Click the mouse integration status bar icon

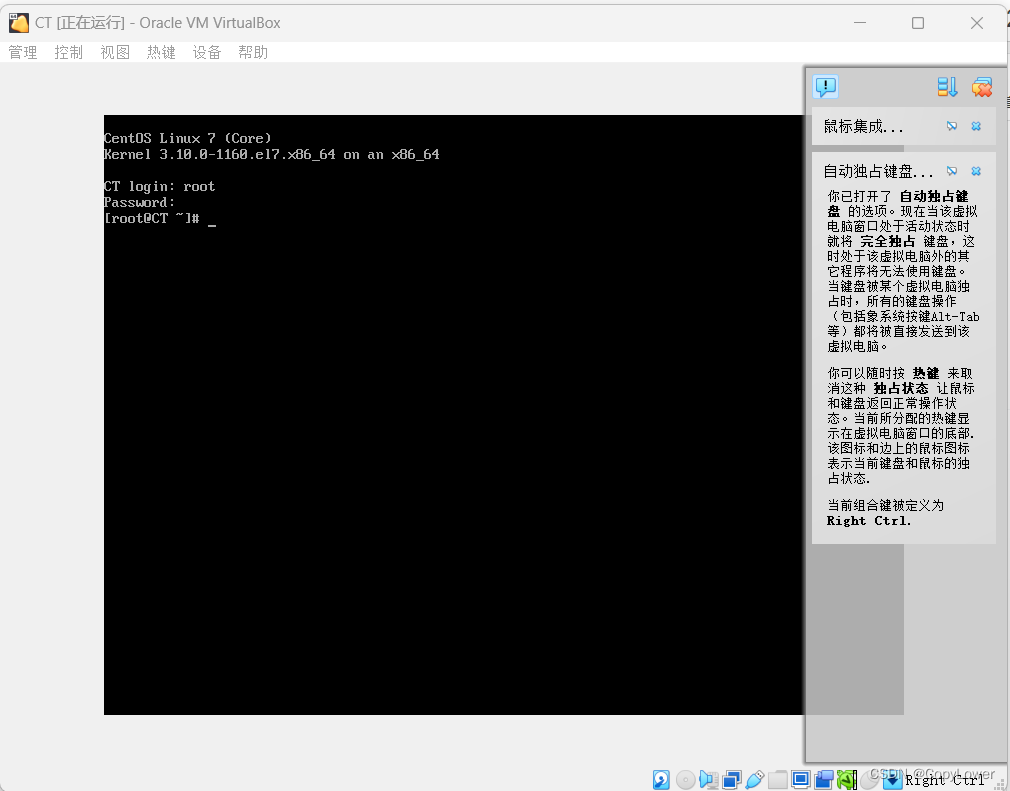coord(870,780)
